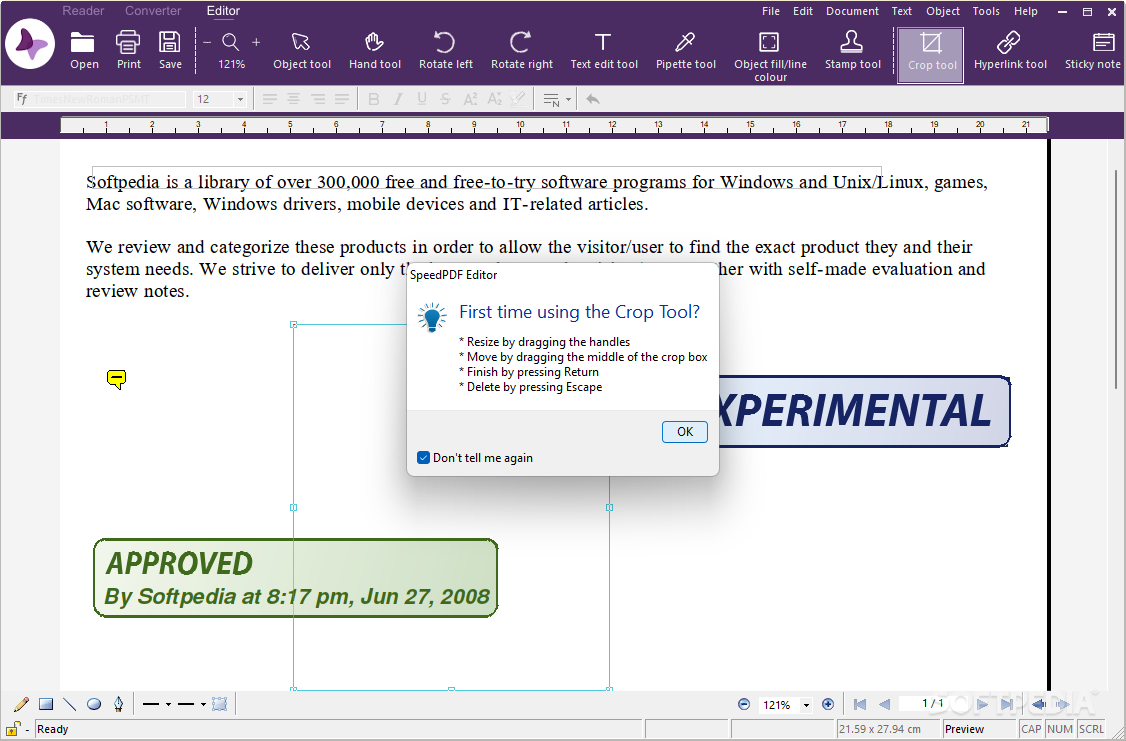Open the first line style dropdown arrow
The image size is (1126, 741).
click(168, 704)
